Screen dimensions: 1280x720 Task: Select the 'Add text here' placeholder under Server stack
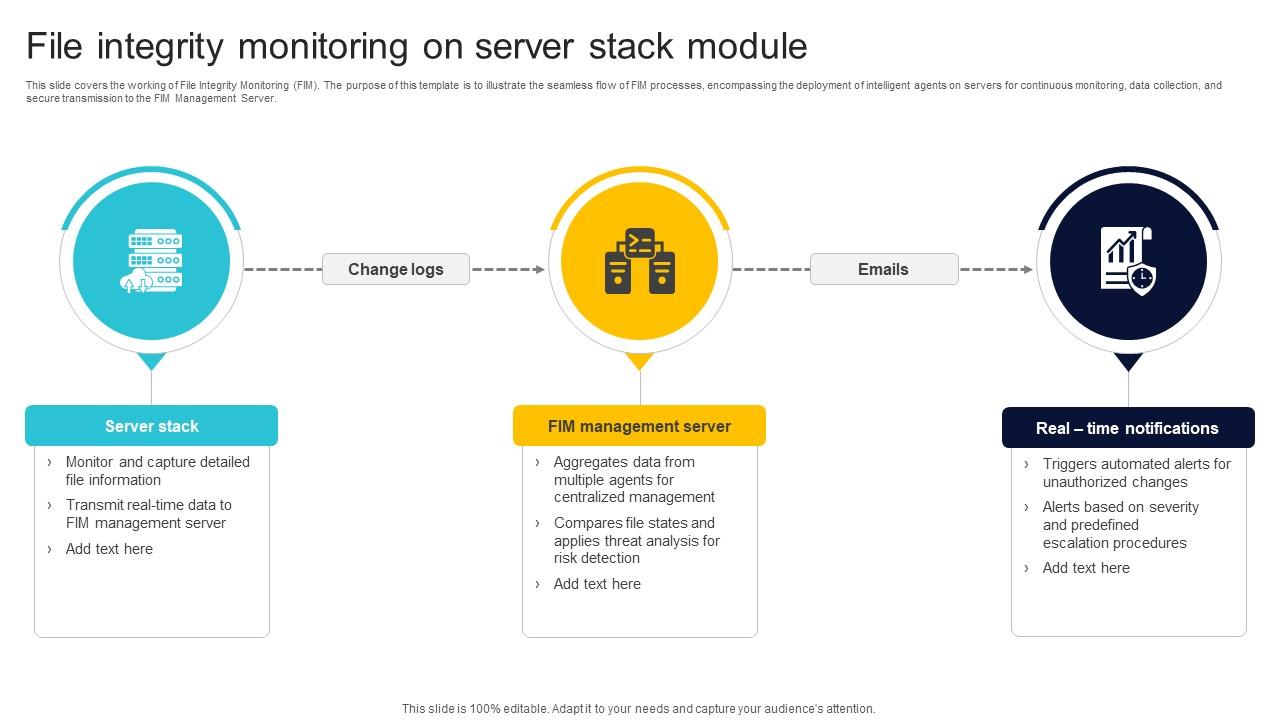tap(110, 549)
